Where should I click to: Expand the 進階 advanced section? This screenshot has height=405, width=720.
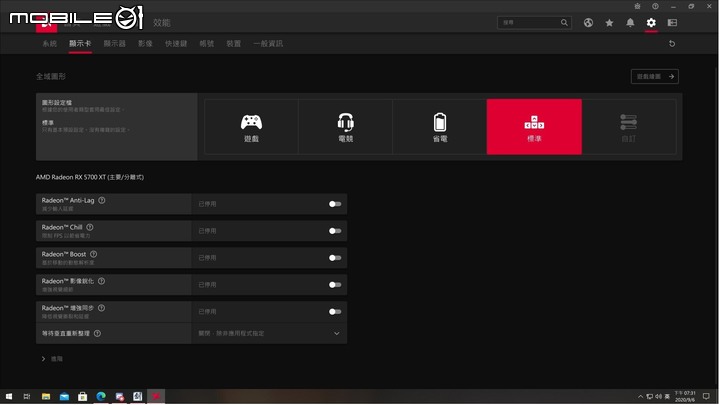tap(52, 359)
